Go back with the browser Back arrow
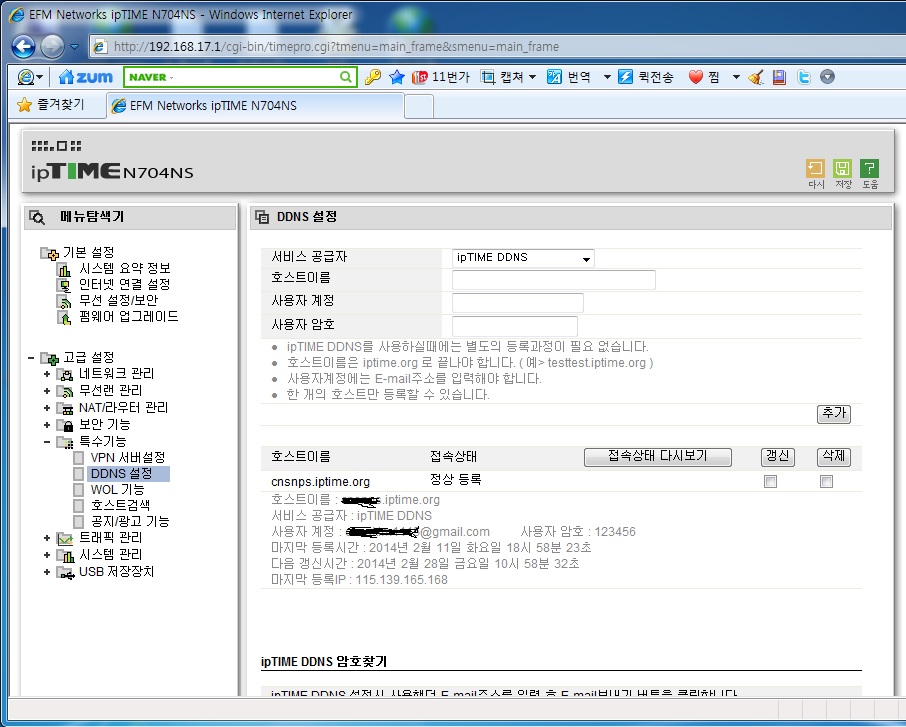The image size is (906, 727). 23,47
